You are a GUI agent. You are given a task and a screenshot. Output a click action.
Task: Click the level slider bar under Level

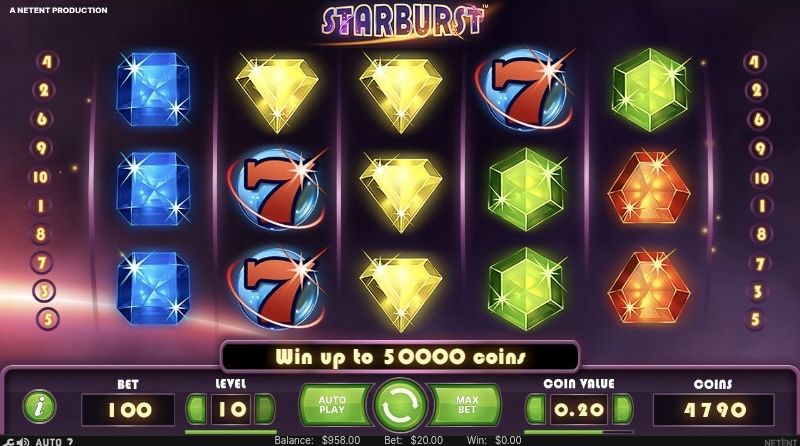[231, 432]
